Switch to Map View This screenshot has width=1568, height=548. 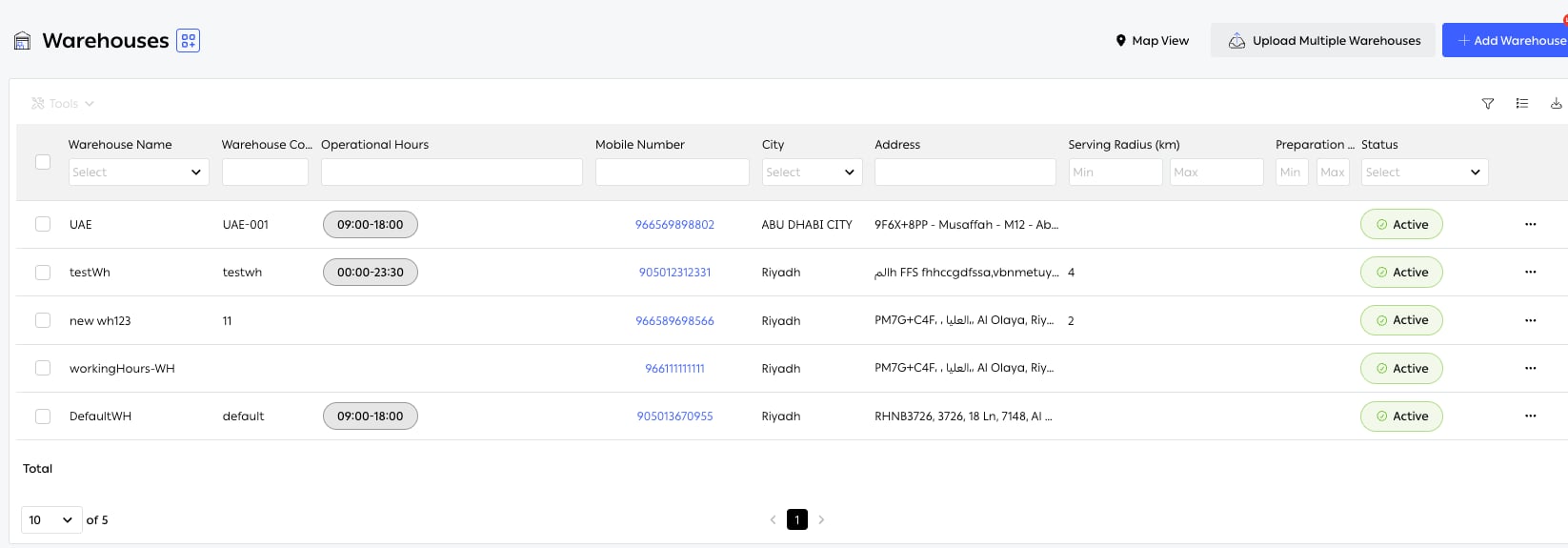click(x=1153, y=40)
